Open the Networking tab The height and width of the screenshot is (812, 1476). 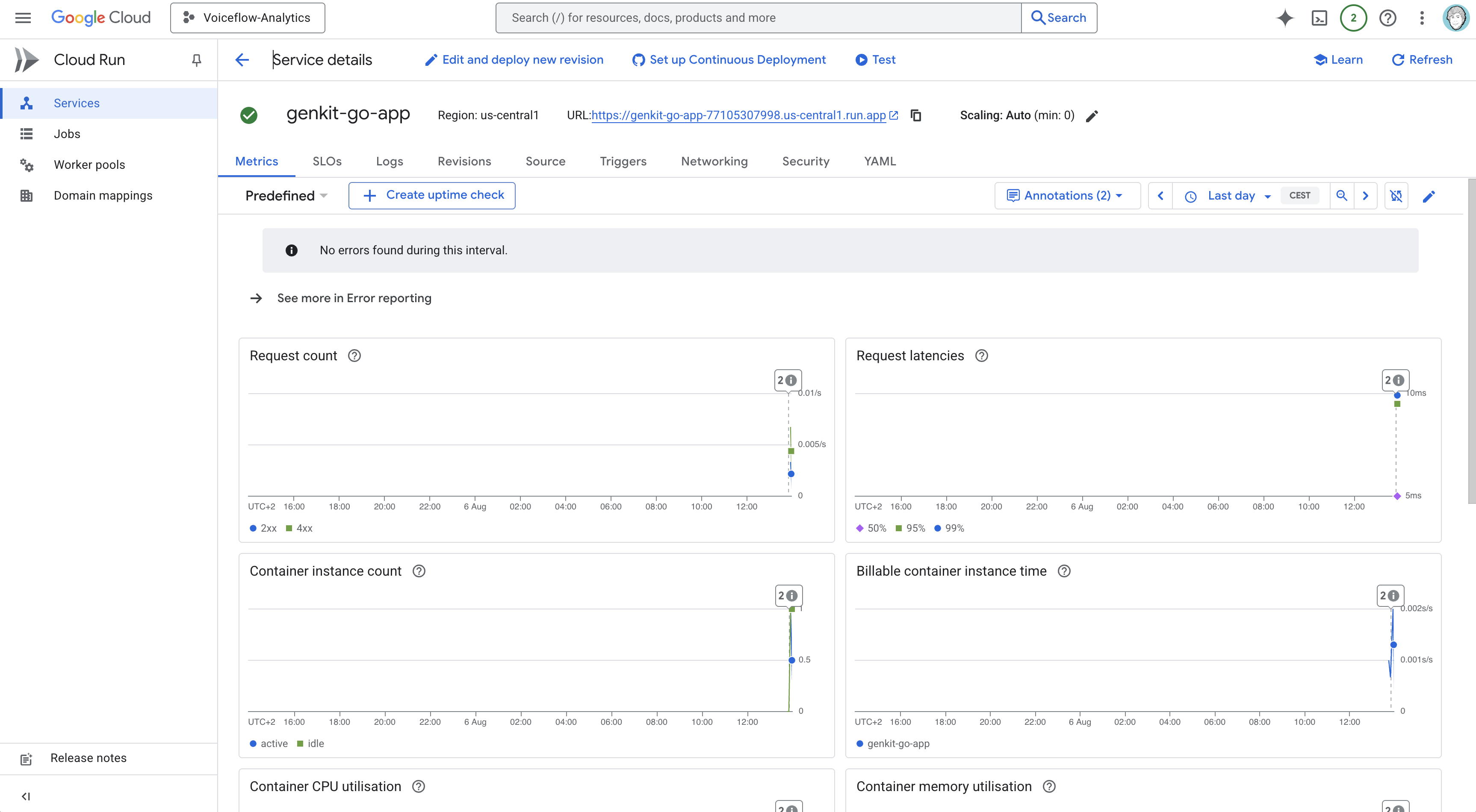click(714, 162)
